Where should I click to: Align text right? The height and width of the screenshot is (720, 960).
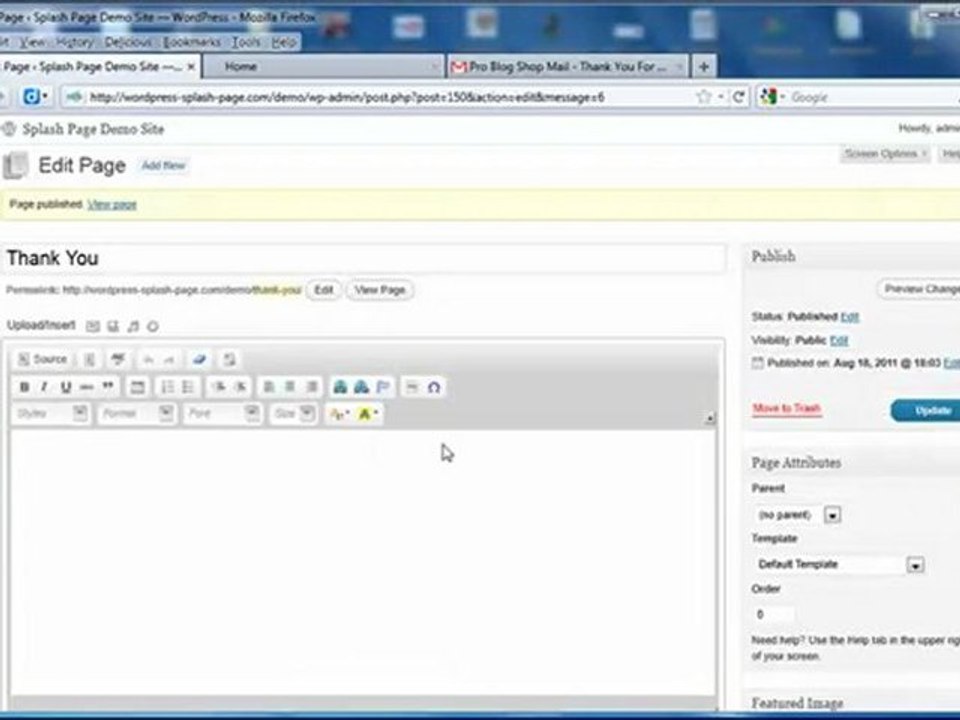[x=311, y=387]
